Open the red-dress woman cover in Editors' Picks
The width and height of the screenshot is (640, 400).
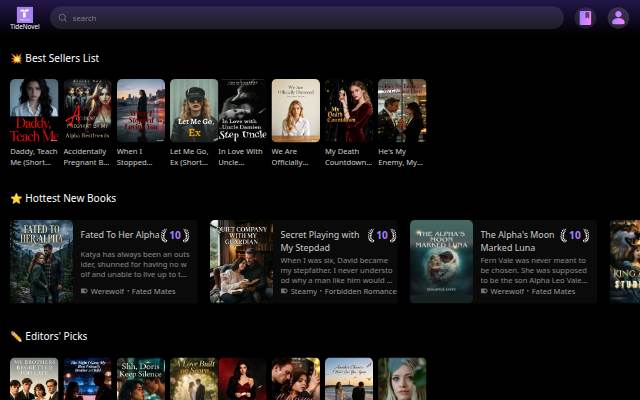click(242, 379)
